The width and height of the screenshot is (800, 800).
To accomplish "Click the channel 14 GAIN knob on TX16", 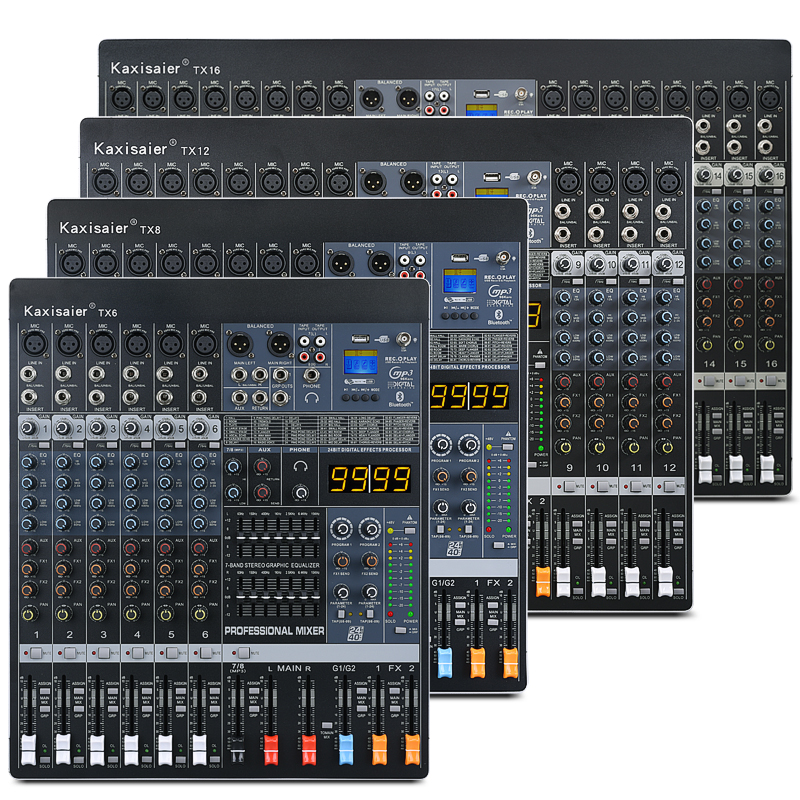I will pos(705,175).
